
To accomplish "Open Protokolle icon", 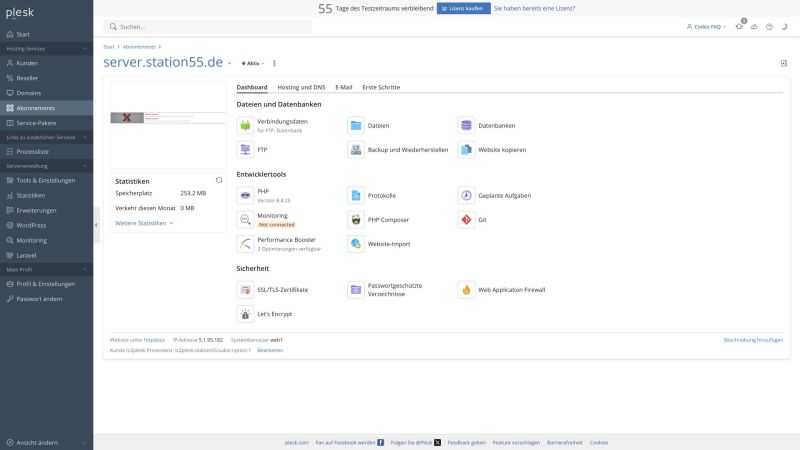I will pos(356,195).
